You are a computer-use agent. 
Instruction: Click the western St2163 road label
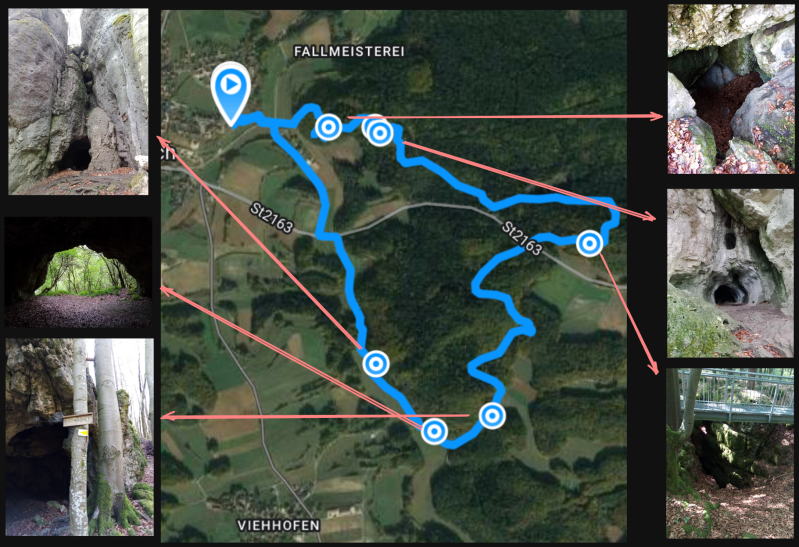coord(272,218)
